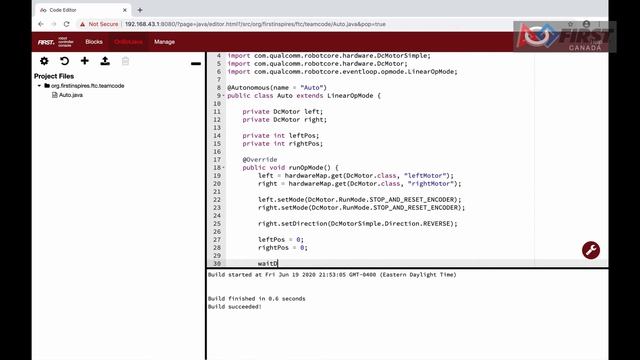
Task: Click the Not Secure warning icon
Action: point(82,24)
